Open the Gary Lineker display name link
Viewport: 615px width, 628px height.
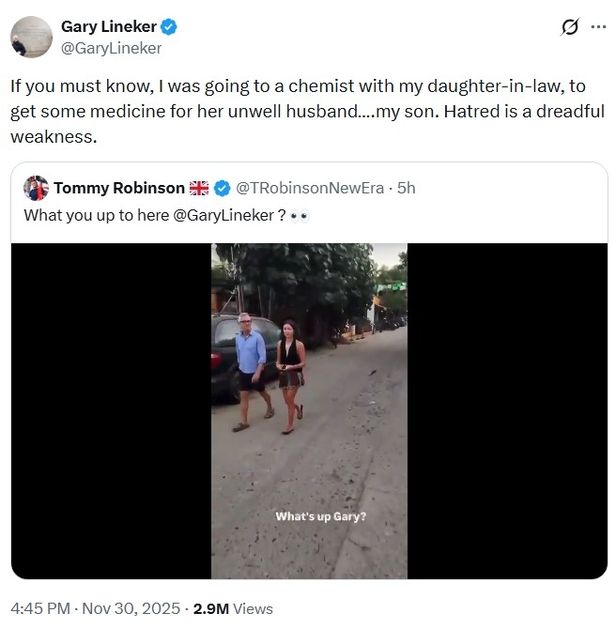click(109, 27)
